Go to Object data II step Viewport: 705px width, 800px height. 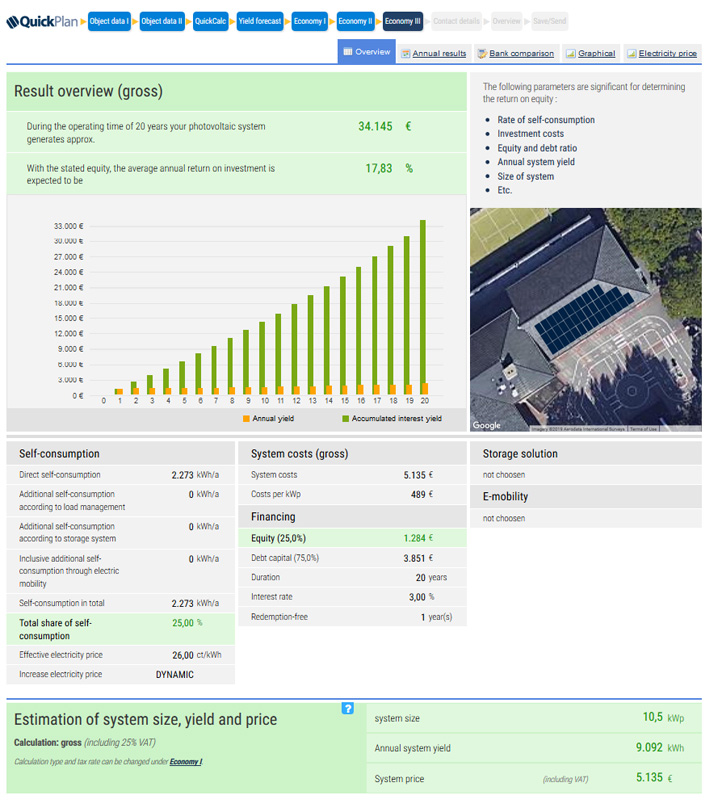(162, 21)
